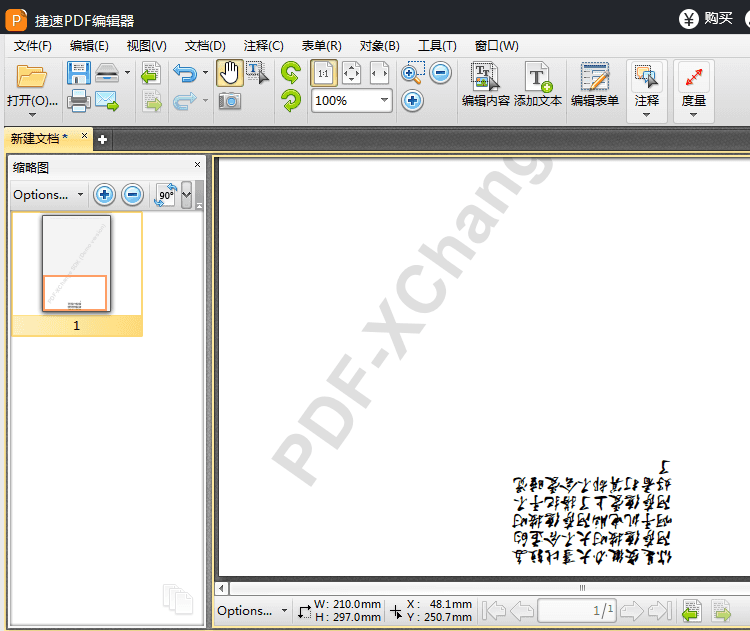Expand the Annotation (注释) toolbar dropdown
The image size is (750, 631).
(647, 115)
